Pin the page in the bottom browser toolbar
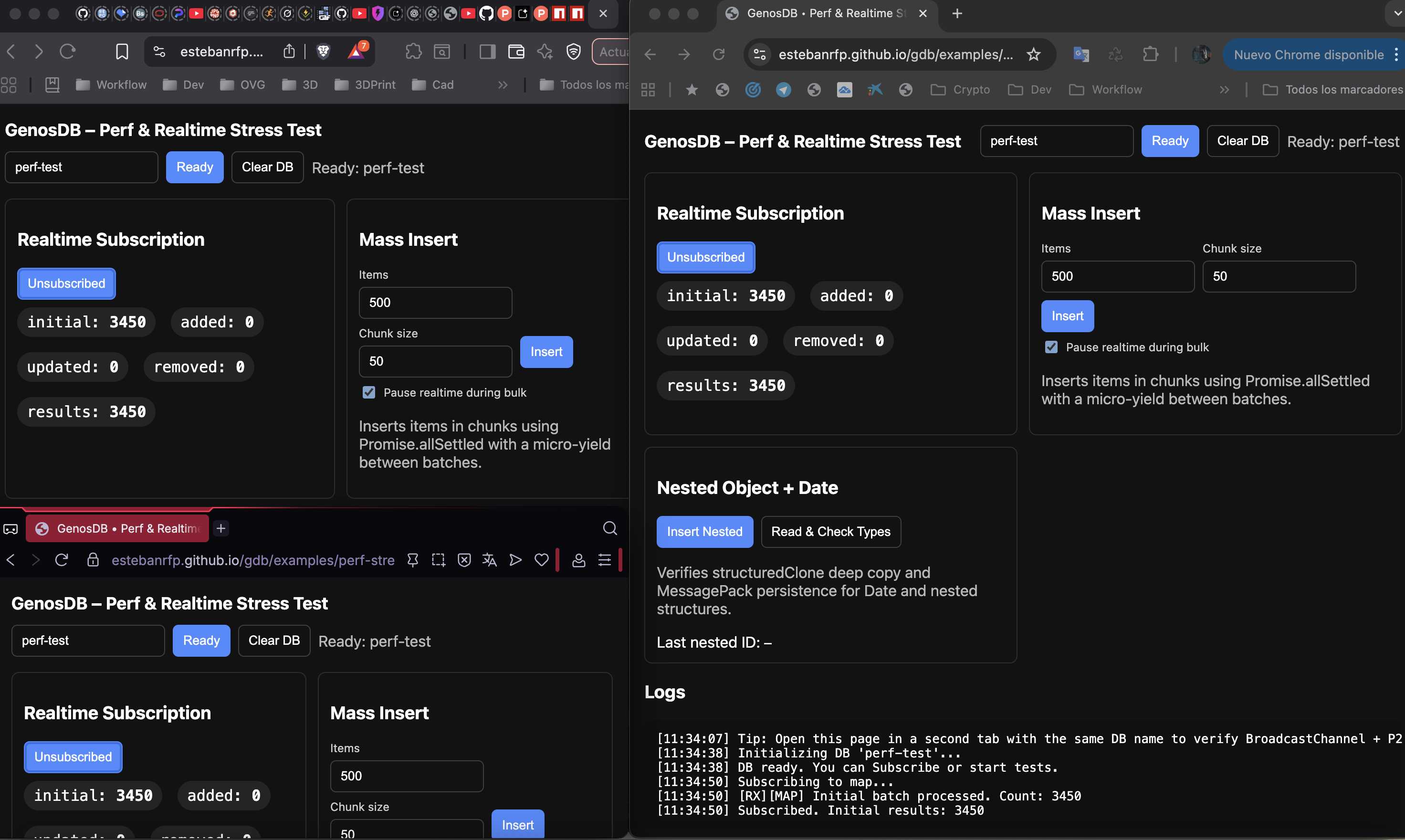1405x840 pixels. (x=413, y=560)
